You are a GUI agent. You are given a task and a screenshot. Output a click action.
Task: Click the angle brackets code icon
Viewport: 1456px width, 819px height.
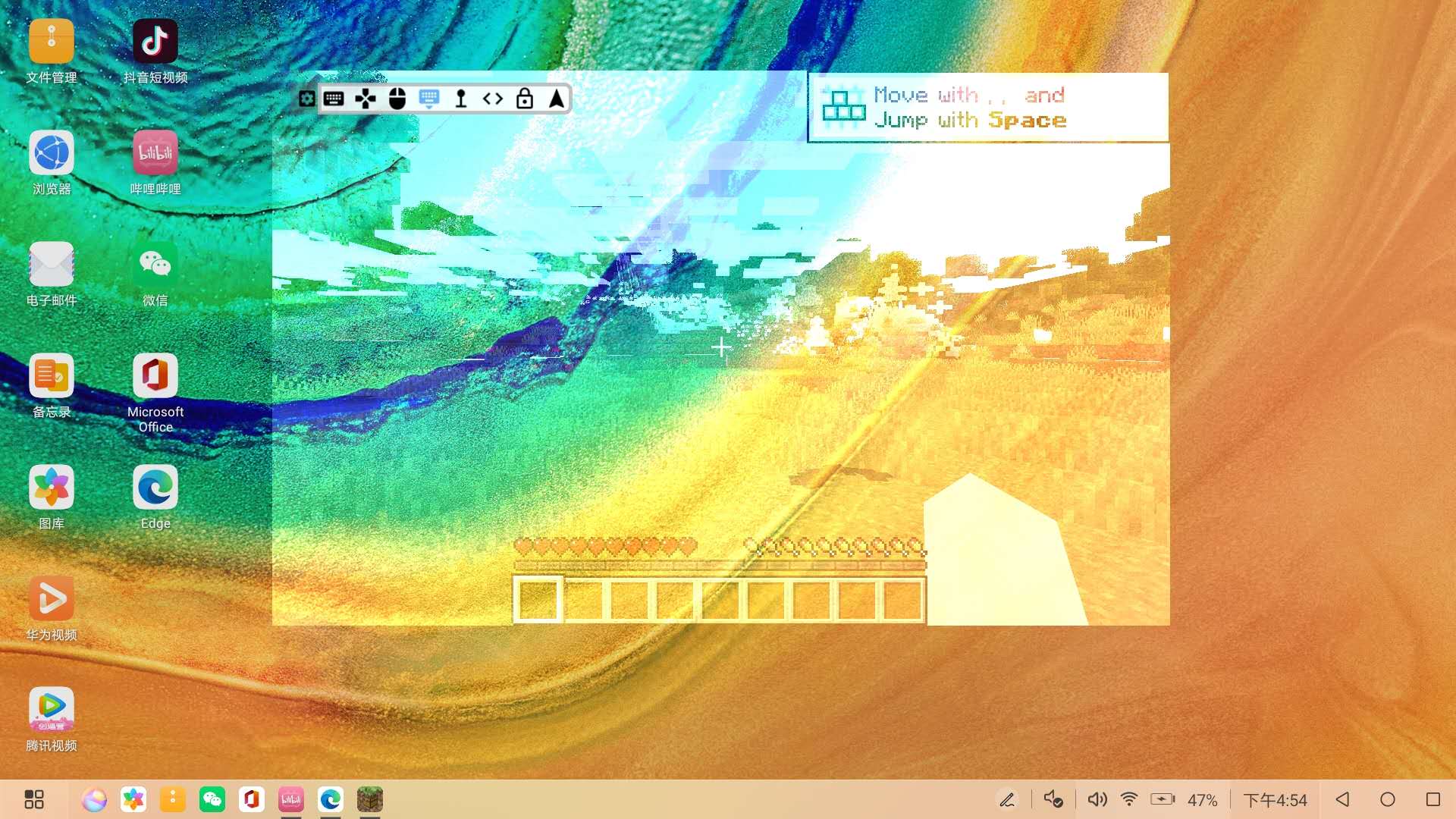pyautogui.click(x=493, y=99)
